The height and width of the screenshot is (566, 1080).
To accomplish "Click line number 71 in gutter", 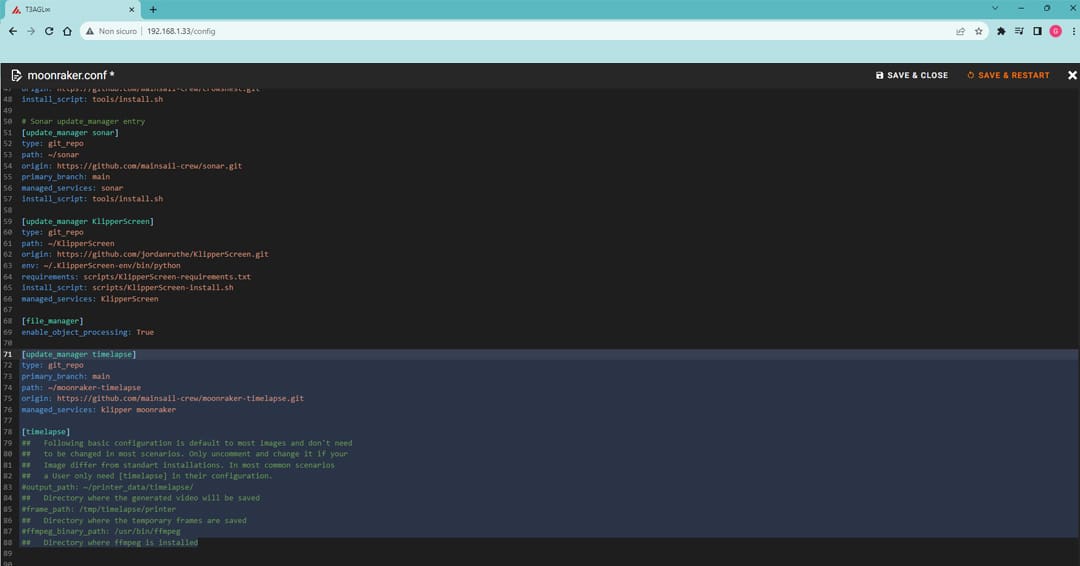I will point(8,354).
